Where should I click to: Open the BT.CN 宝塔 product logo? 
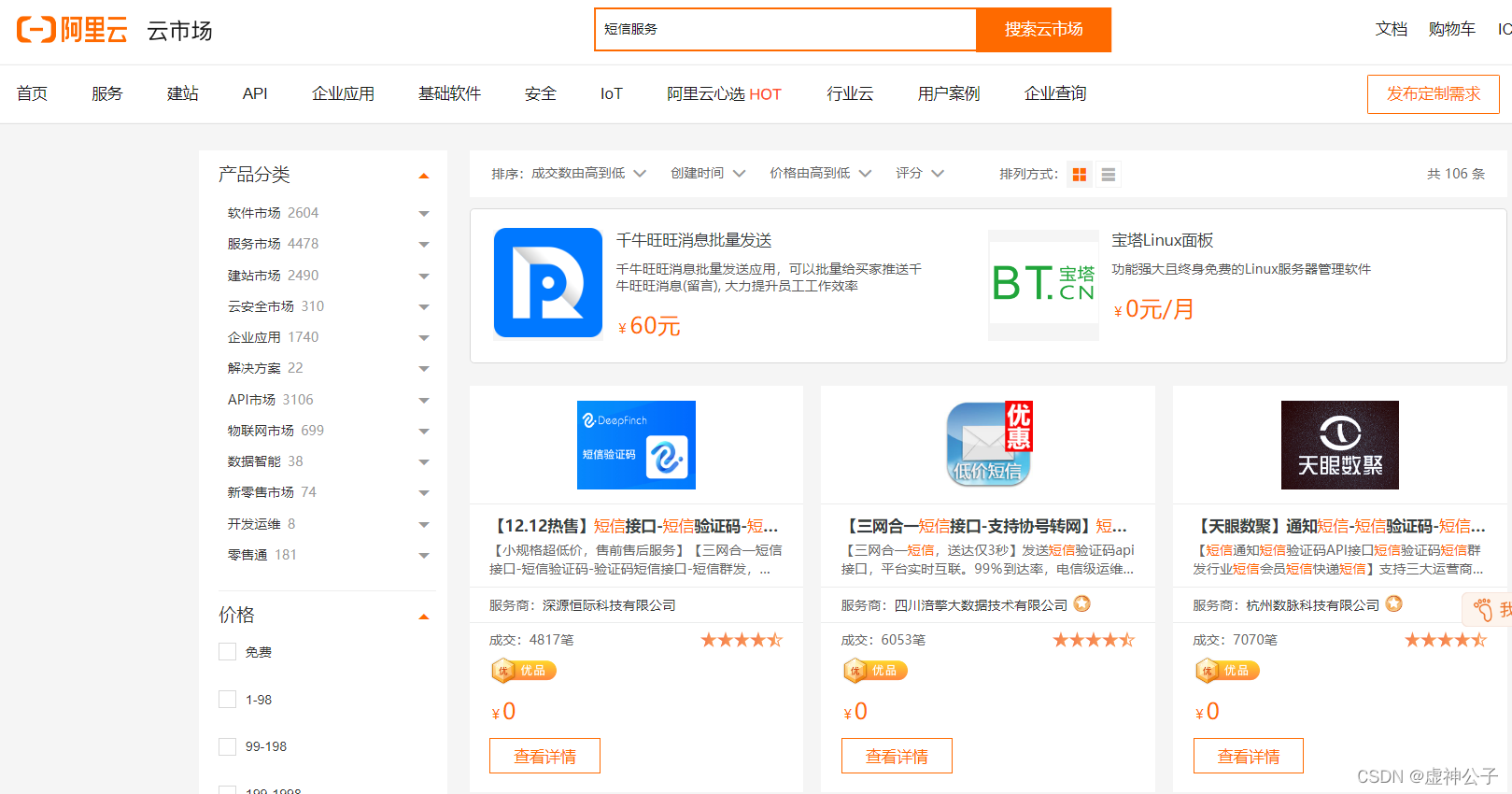1043,285
